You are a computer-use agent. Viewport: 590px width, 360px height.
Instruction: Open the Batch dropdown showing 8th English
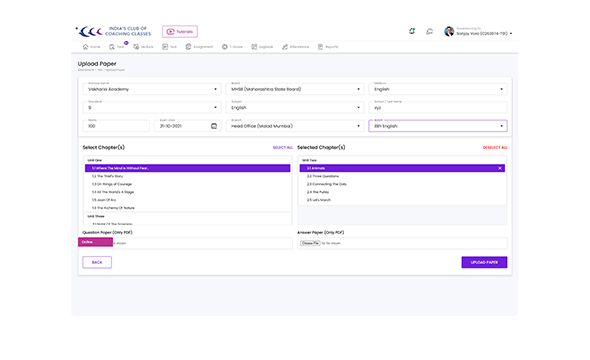438,126
